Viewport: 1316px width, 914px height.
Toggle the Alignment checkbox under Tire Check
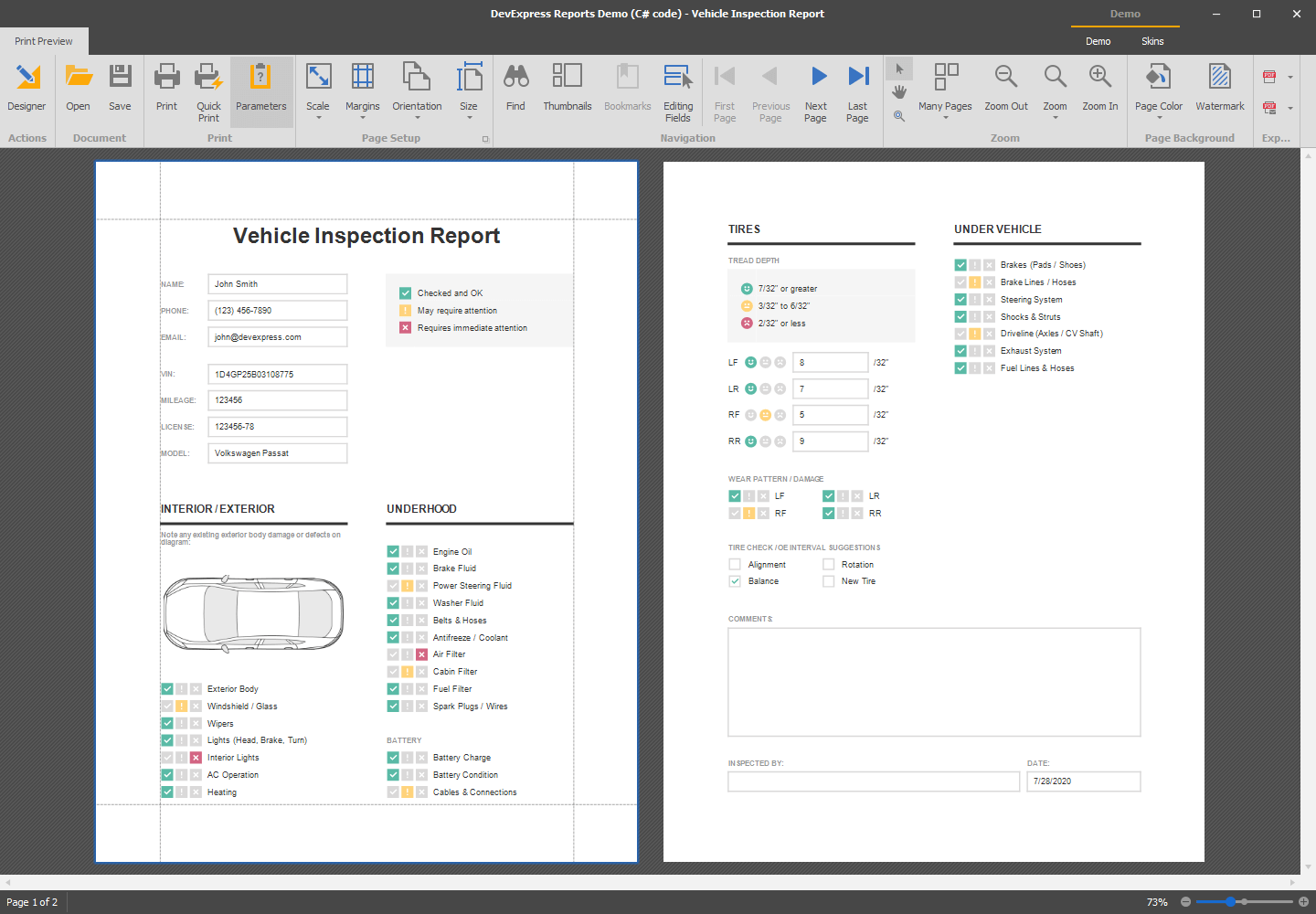click(735, 564)
